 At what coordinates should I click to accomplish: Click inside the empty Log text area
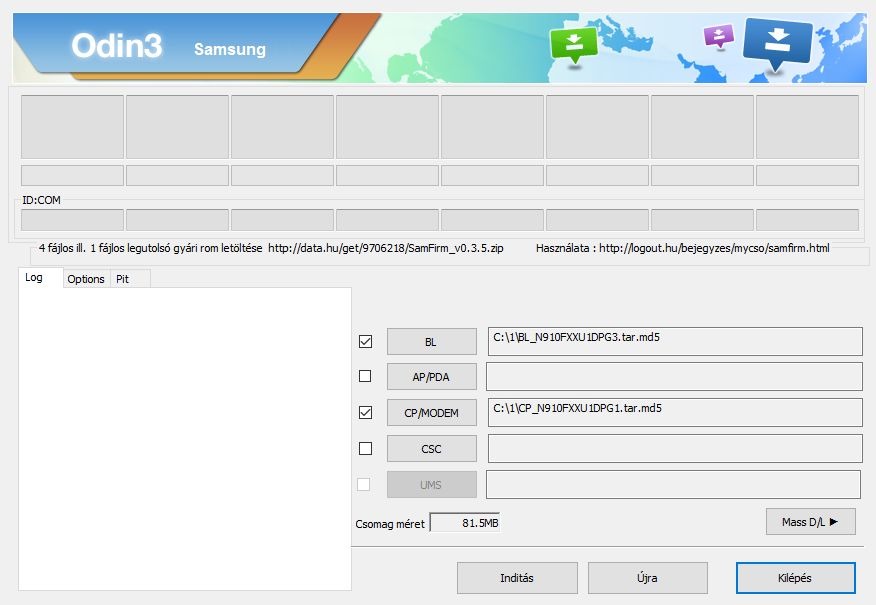(x=185, y=439)
